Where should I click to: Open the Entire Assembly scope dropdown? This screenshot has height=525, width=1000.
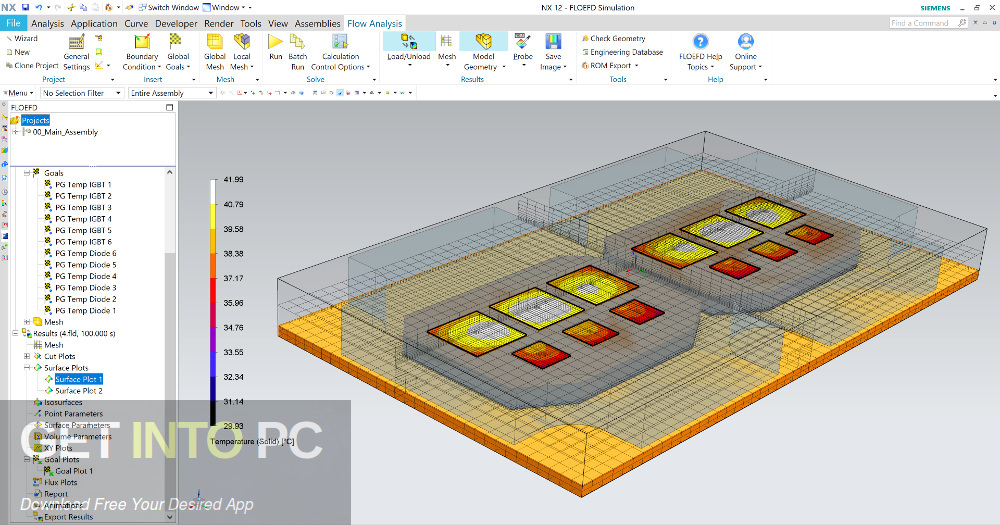pyautogui.click(x=172, y=93)
